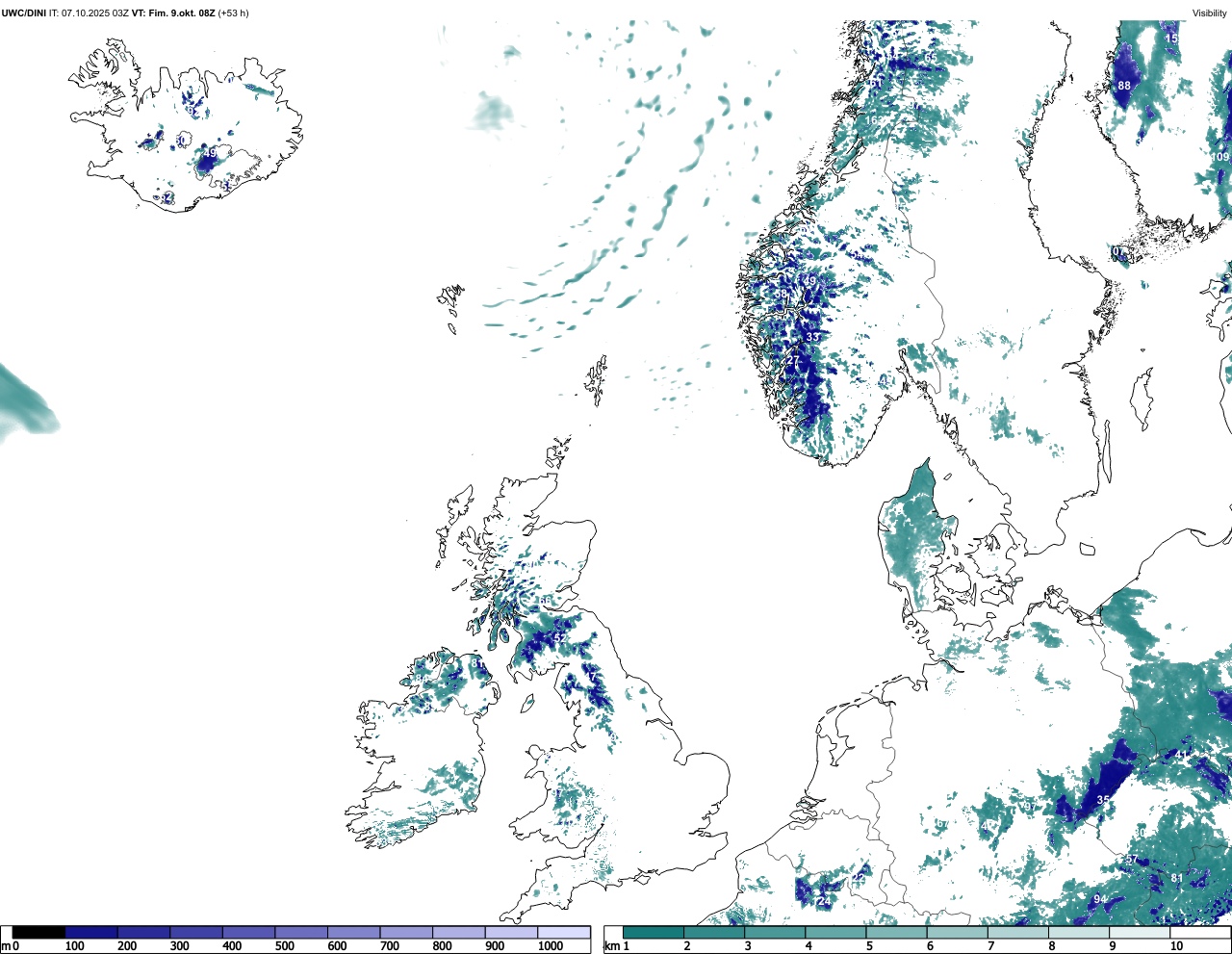Click the 9–10 km legend swatch
This screenshot has height=954, width=1232.
(x=1140, y=932)
